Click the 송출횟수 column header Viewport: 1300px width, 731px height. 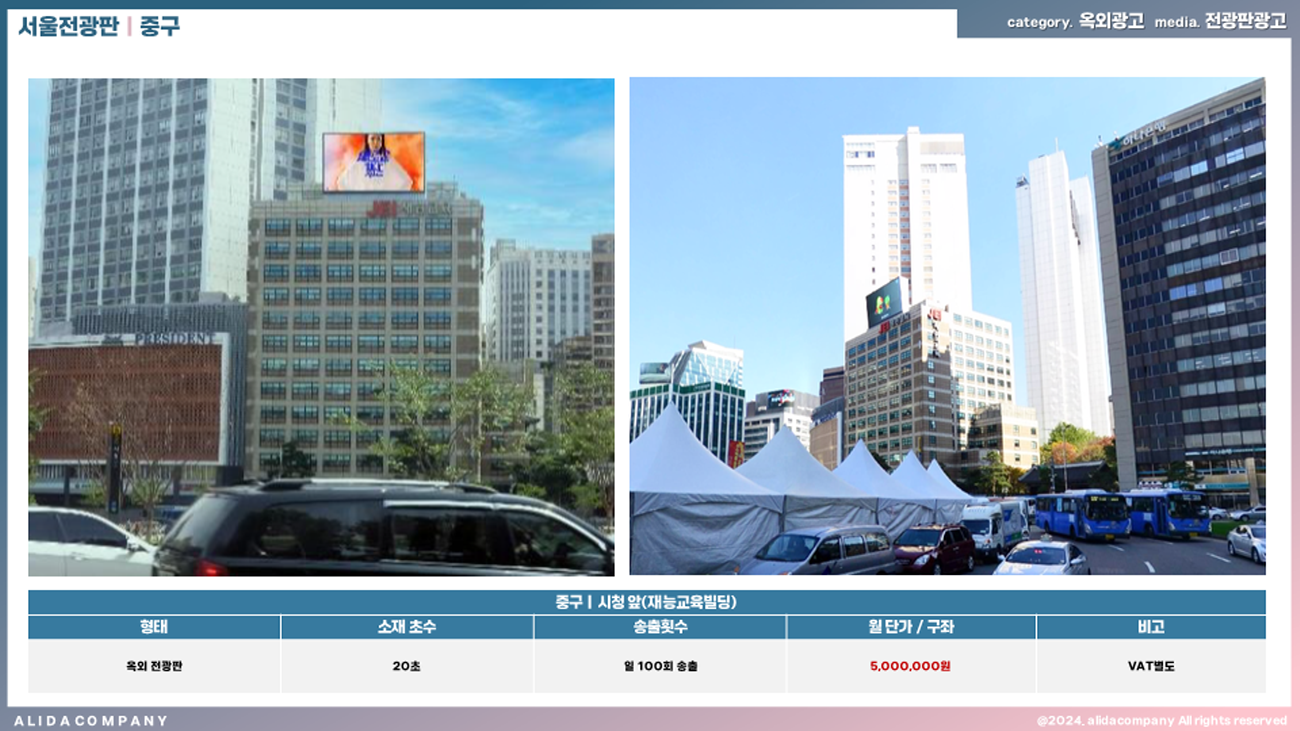[660, 627]
